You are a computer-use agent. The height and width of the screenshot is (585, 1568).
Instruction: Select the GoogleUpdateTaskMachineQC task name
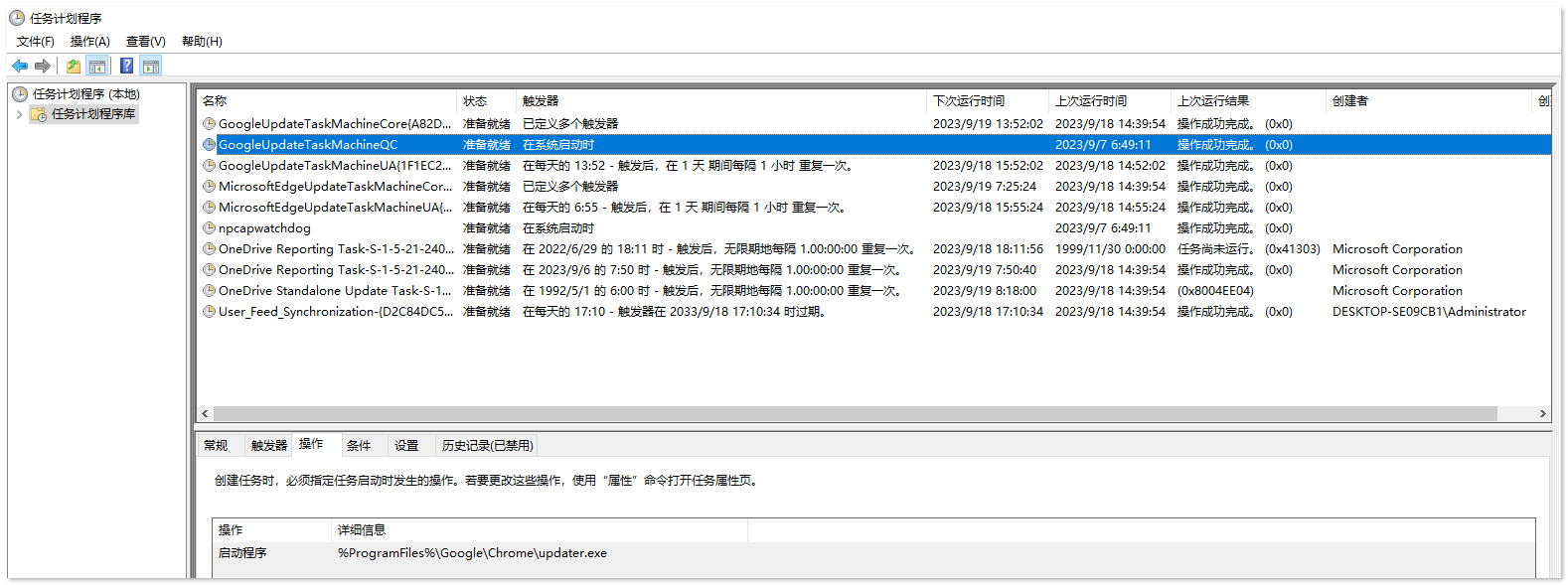(308, 145)
